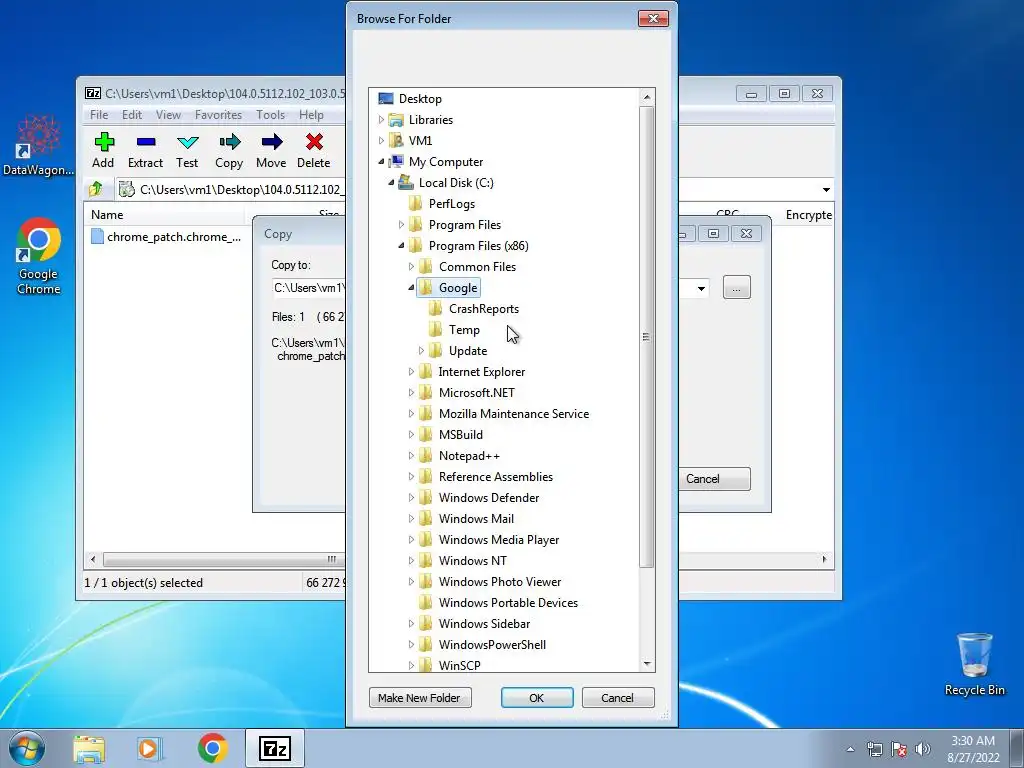1024x768 pixels.
Task: Expand the Common Files folder
Action: pyautogui.click(x=411, y=266)
